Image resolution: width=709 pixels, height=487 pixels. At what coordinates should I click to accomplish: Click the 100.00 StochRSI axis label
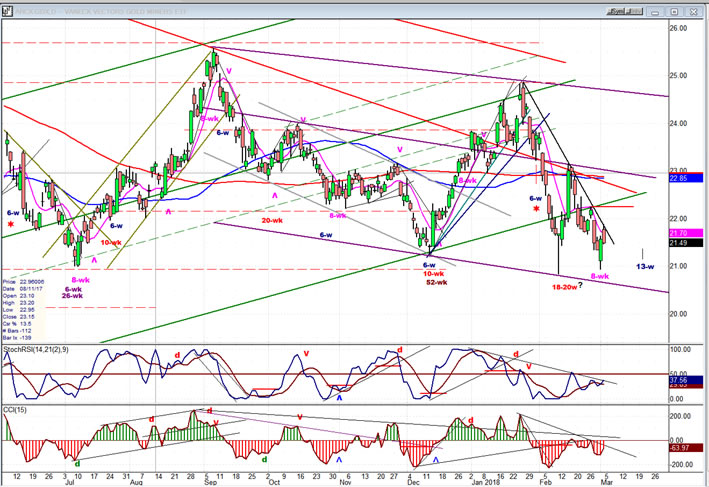click(x=680, y=350)
